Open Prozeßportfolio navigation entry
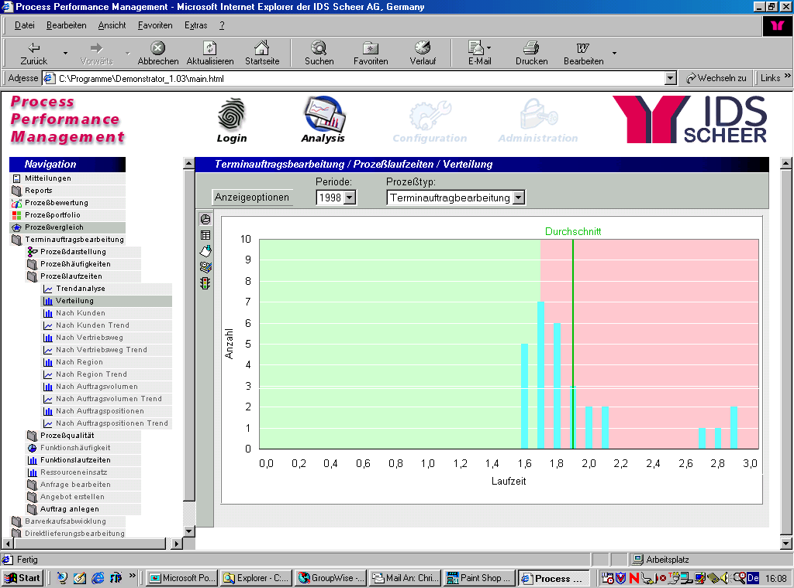Viewport: 794px width, 588px height. tap(67, 215)
